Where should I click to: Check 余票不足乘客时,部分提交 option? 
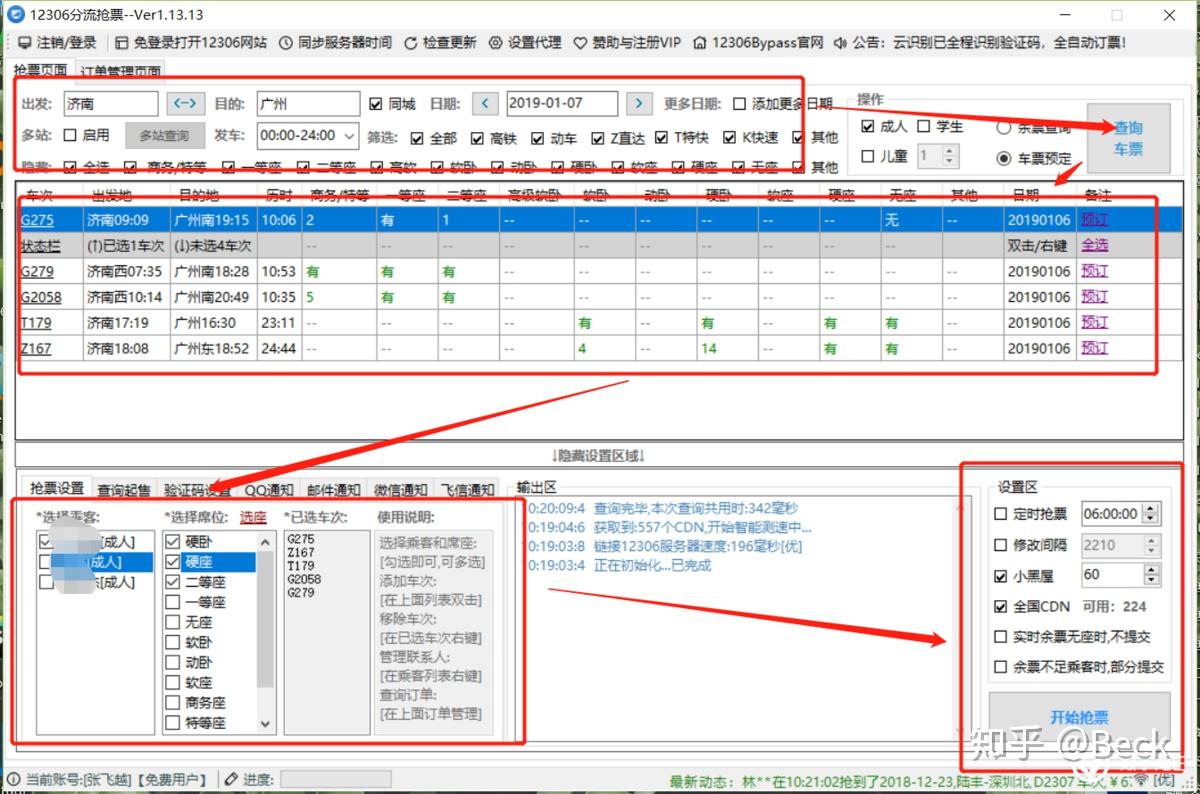pyautogui.click(x=1001, y=666)
